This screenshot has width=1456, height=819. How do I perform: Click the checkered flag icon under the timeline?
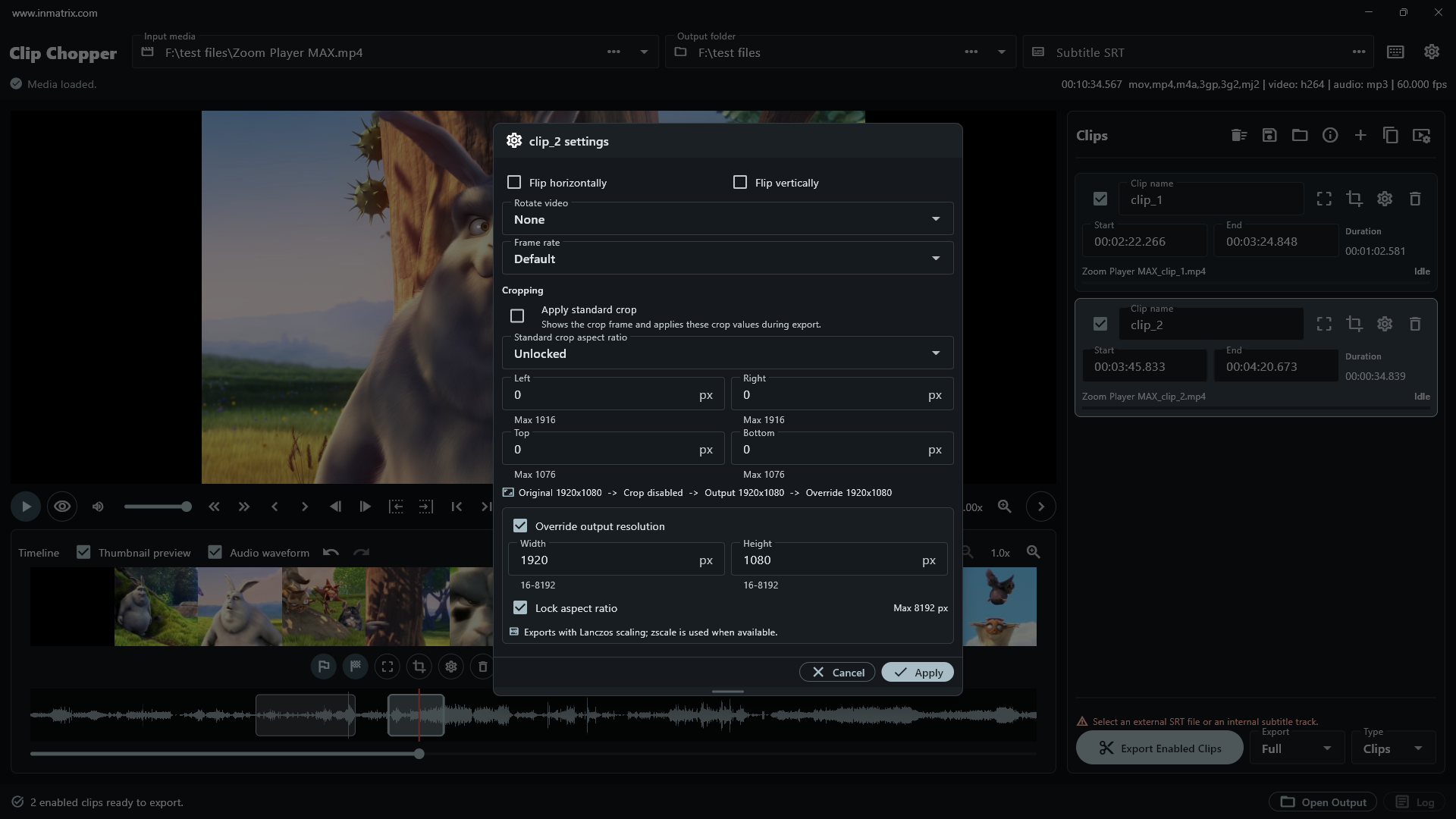(356, 667)
